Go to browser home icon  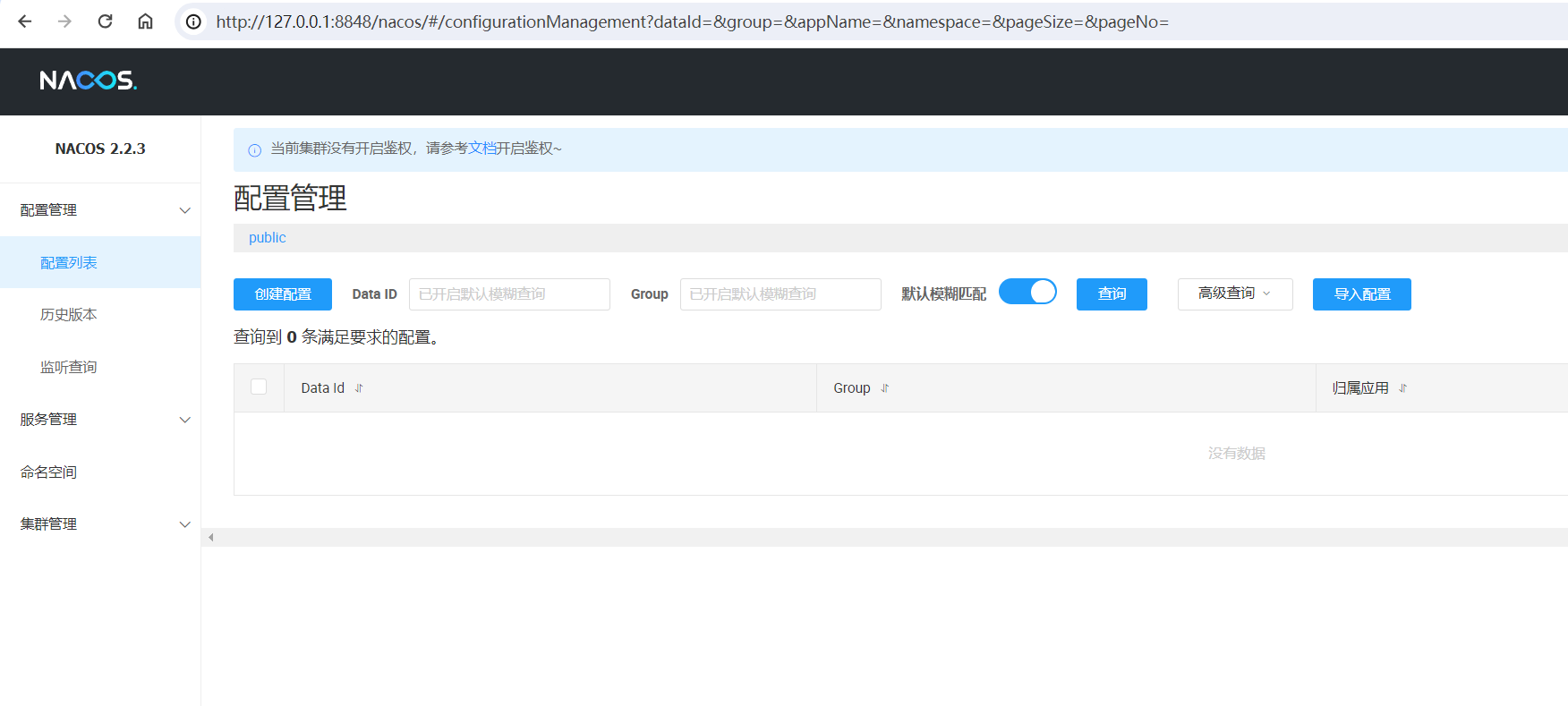(x=145, y=21)
